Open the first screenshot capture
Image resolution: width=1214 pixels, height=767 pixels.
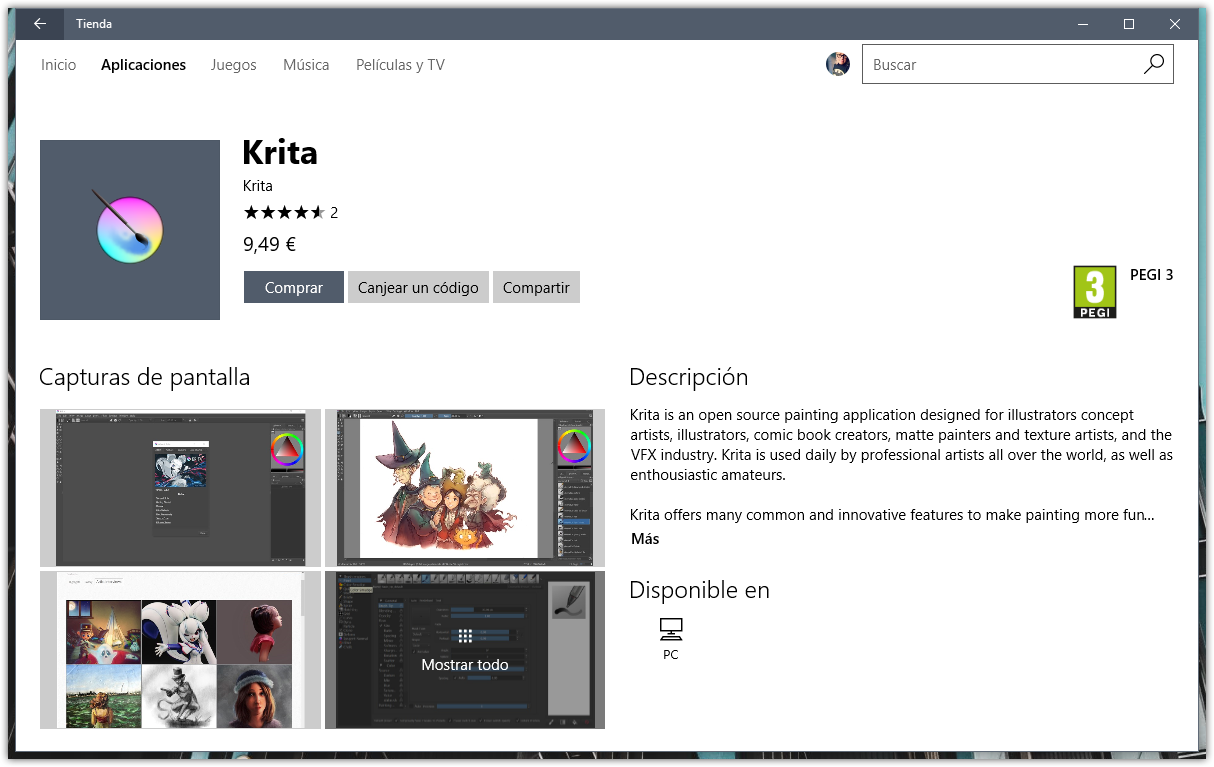179,487
